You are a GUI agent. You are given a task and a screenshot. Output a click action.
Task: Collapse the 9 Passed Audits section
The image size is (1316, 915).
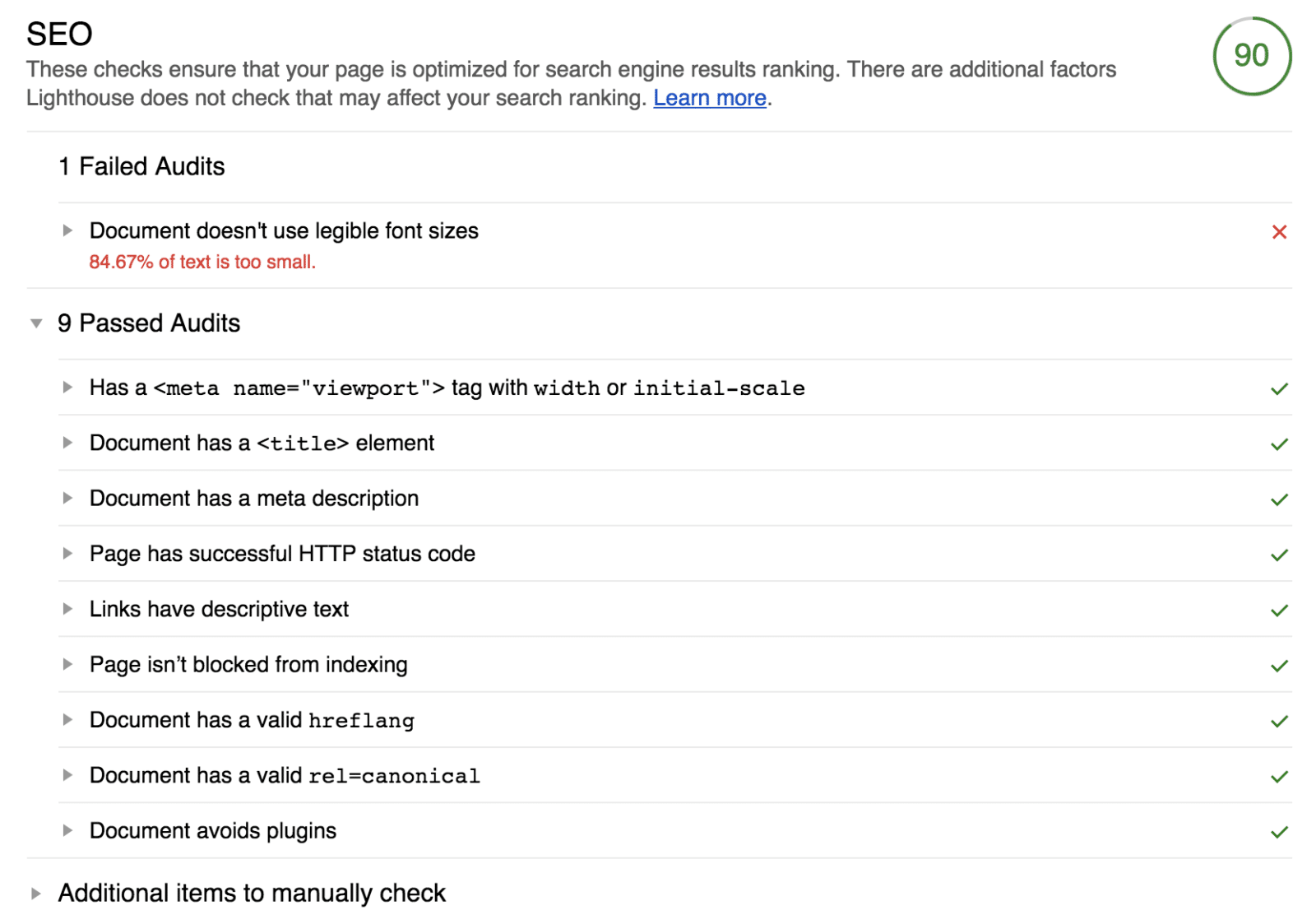point(36,323)
